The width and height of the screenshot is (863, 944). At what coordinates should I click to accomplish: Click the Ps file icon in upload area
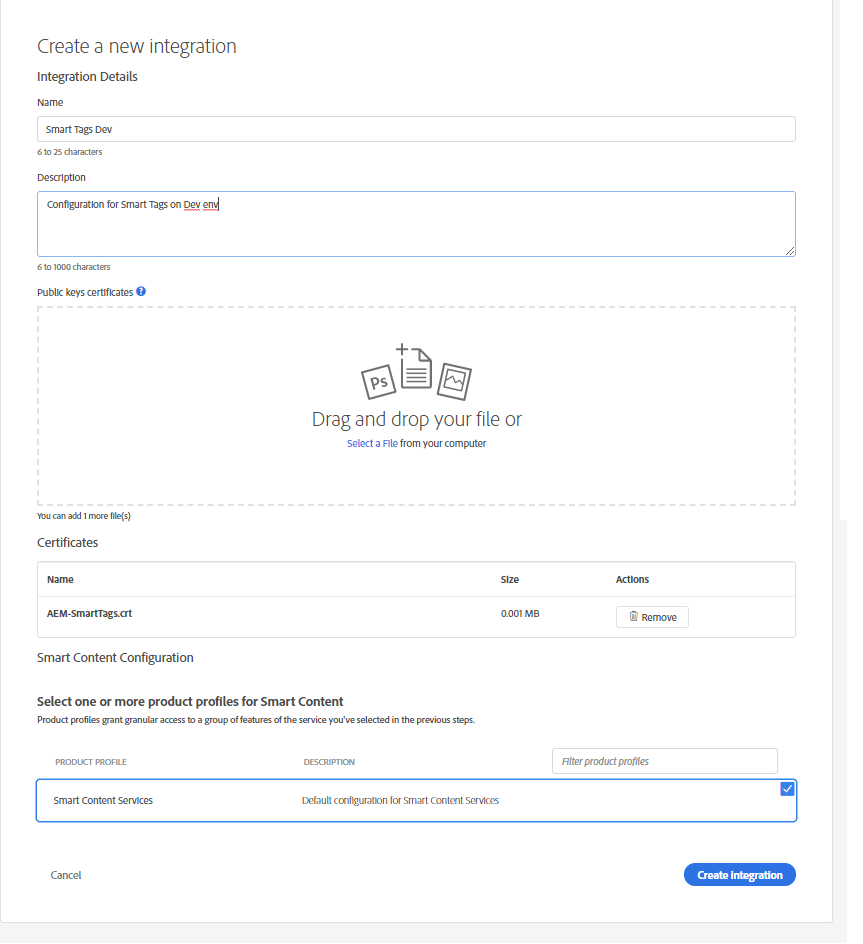pyautogui.click(x=377, y=381)
